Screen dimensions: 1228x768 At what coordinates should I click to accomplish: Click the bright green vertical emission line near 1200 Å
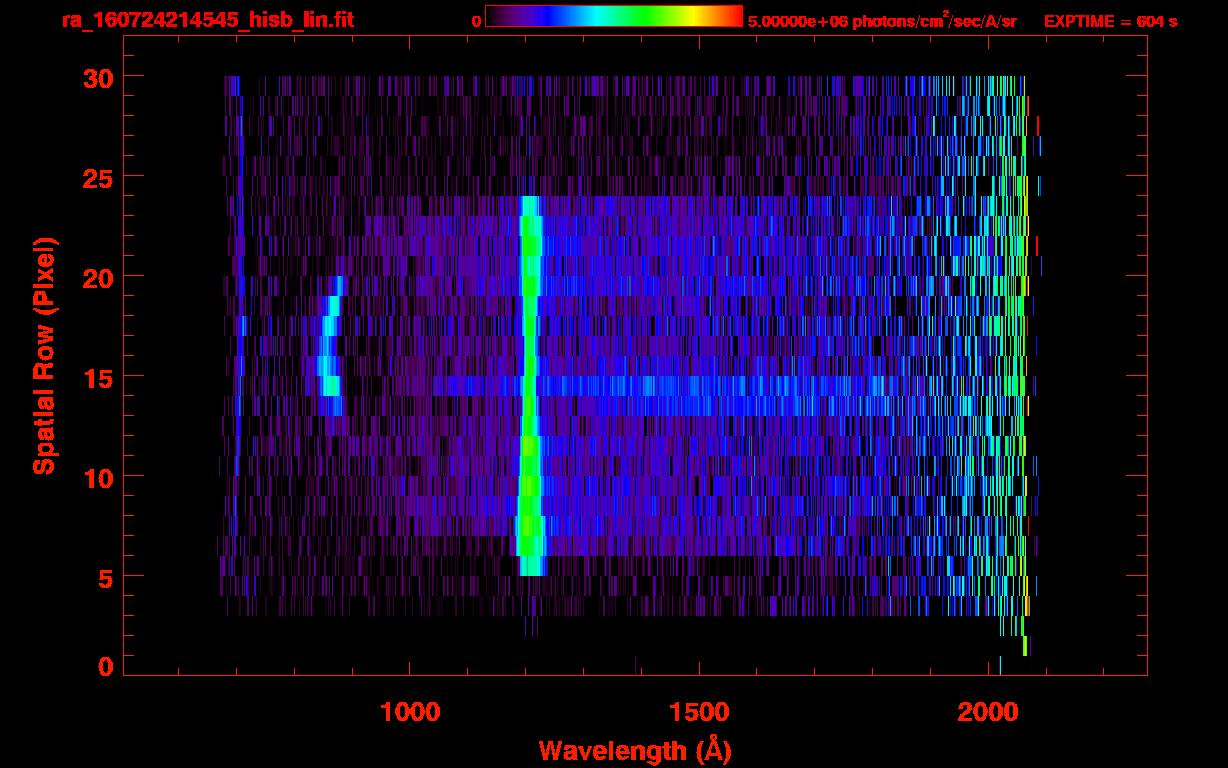[530, 390]
